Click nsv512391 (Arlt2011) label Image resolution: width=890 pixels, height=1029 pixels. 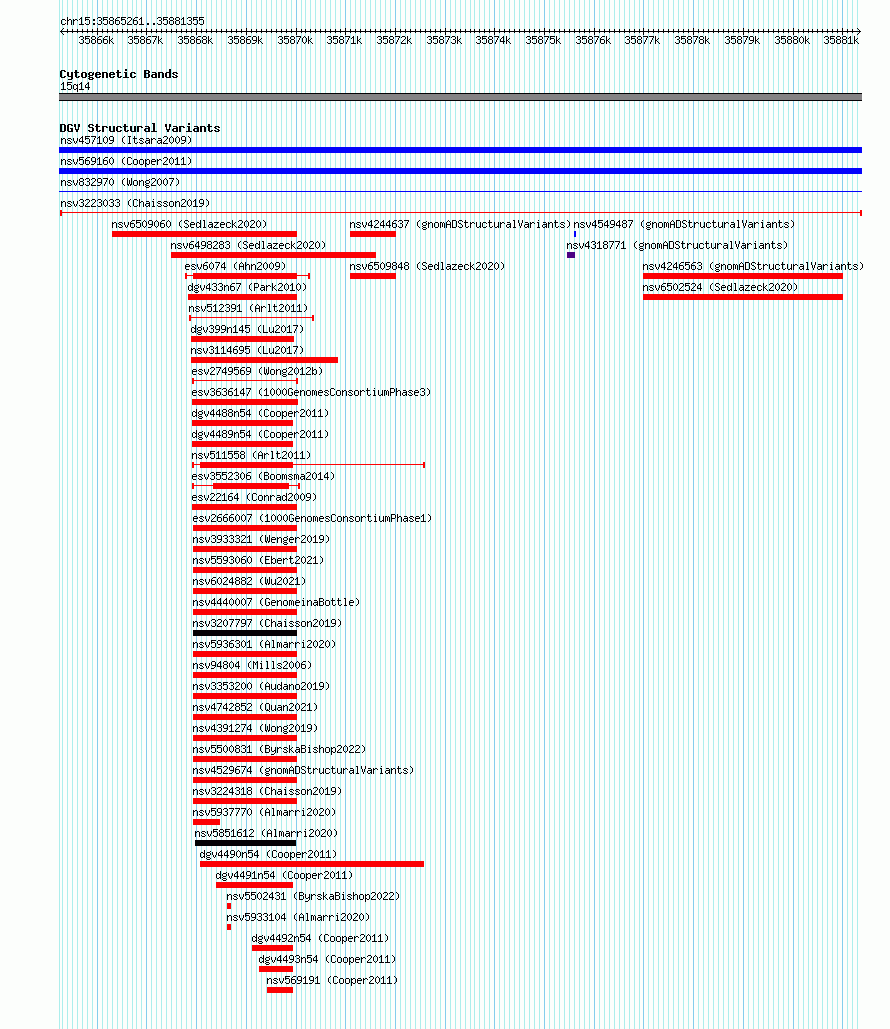click(x=248, y=308)
